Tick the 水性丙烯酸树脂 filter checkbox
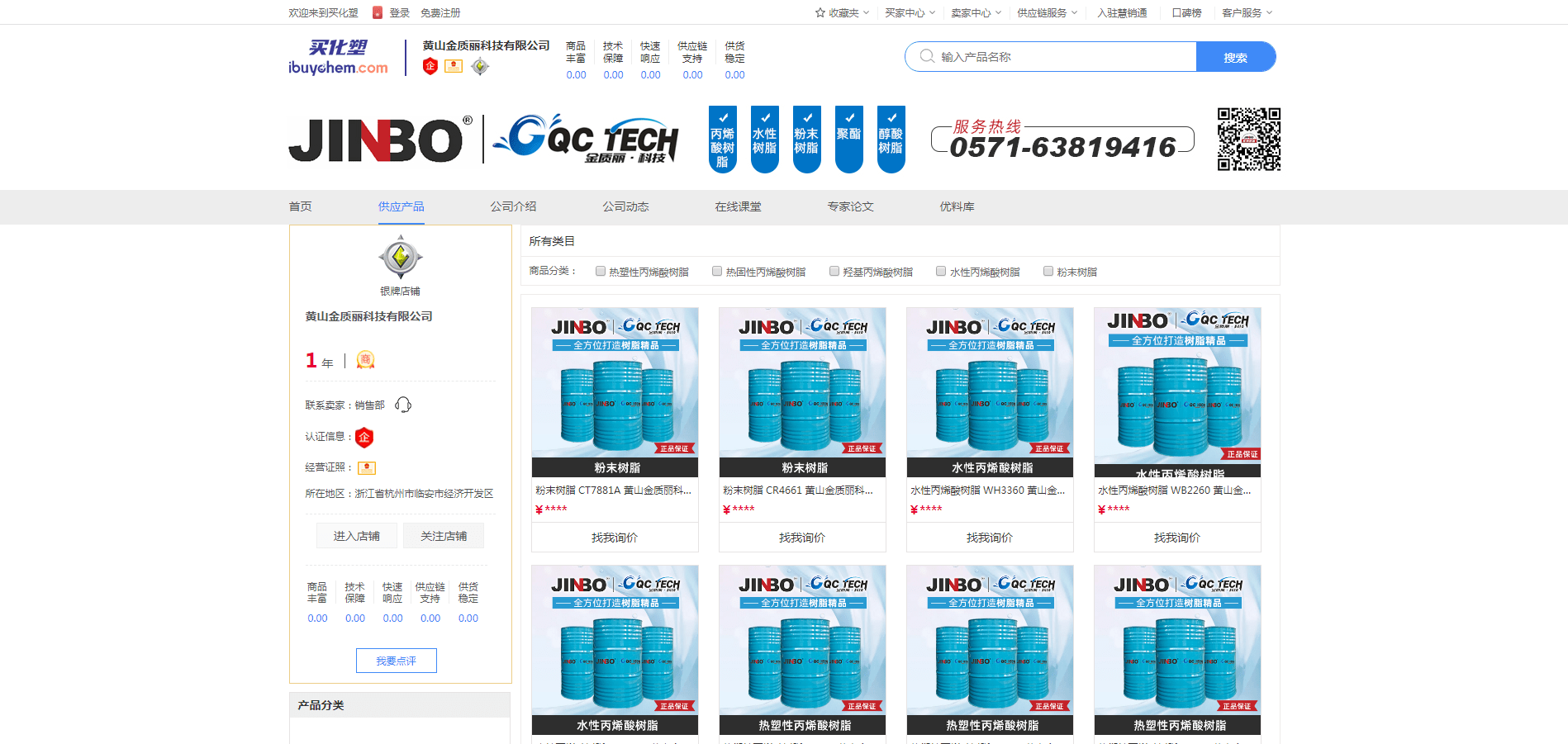1568x744 pixels. pos(941,271)
